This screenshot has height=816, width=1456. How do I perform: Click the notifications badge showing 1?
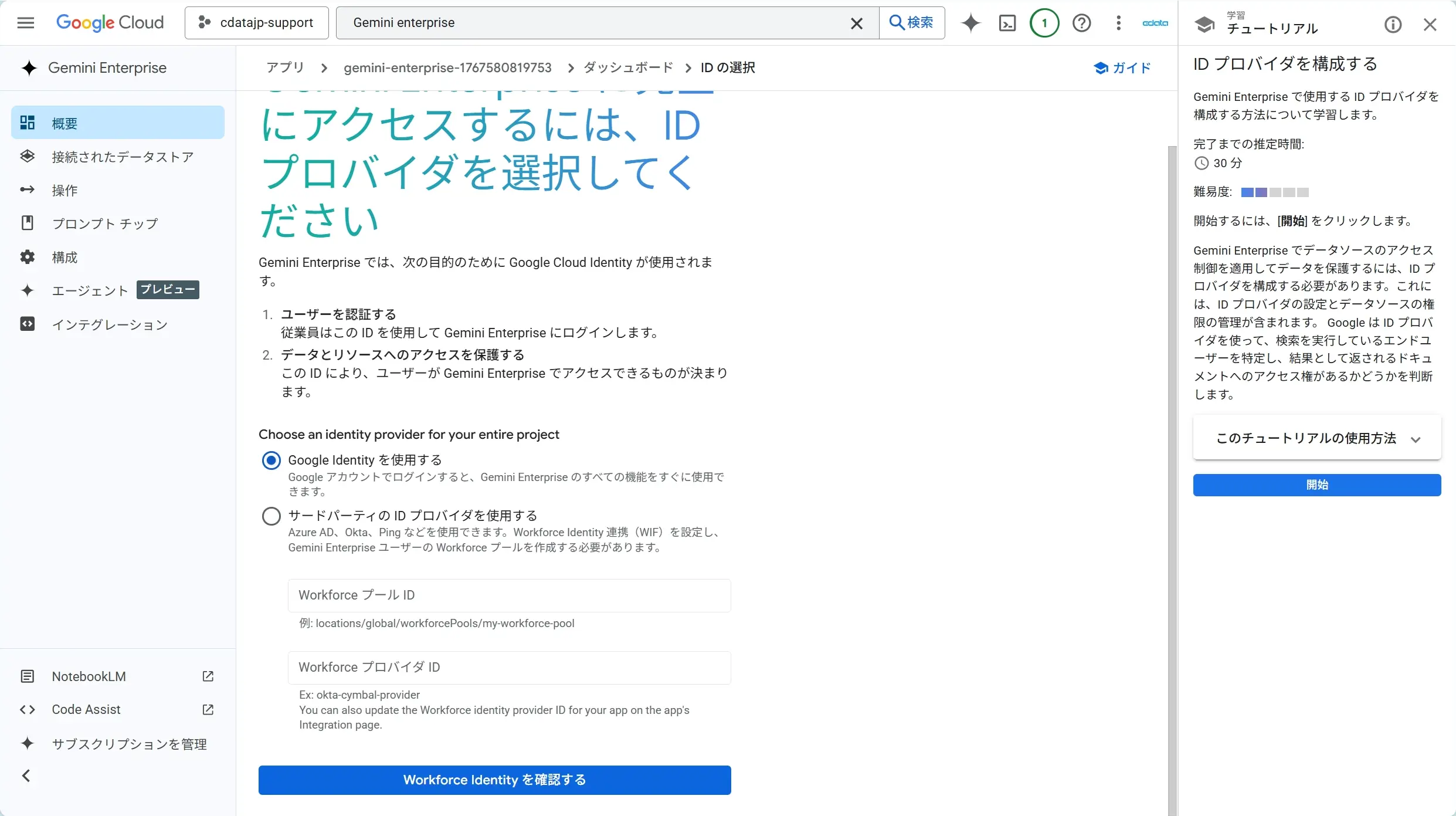pos(1044,23)
